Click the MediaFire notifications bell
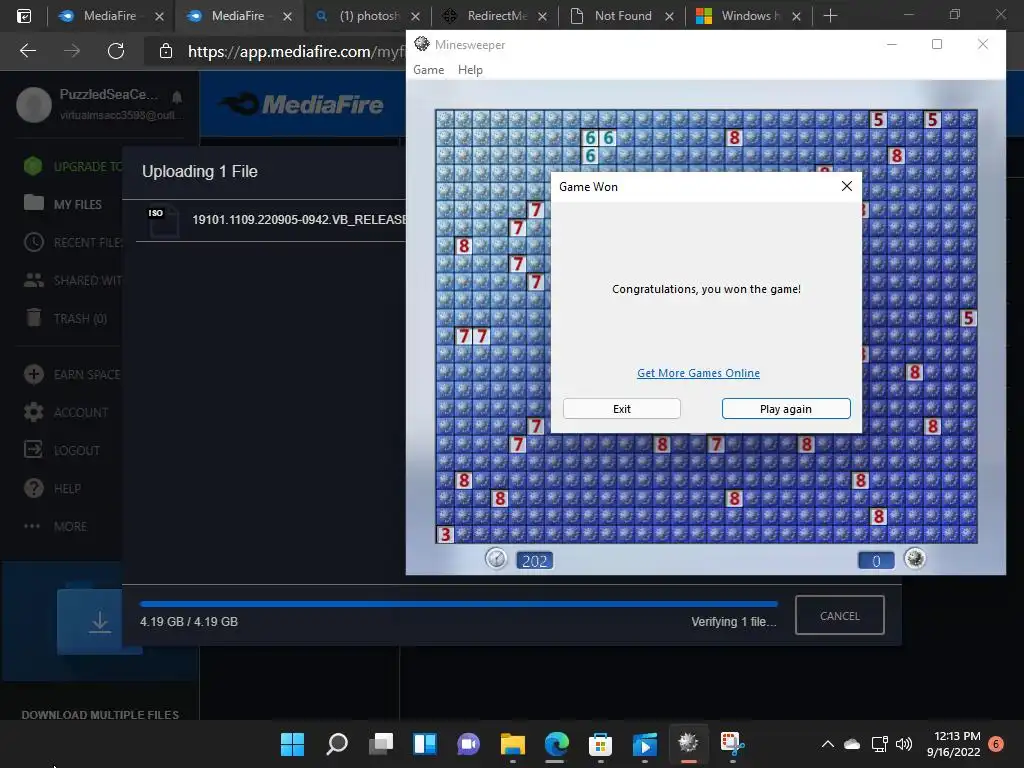Image resolution: width=1024 pixels, height=768 pixels. coord(176,97)
